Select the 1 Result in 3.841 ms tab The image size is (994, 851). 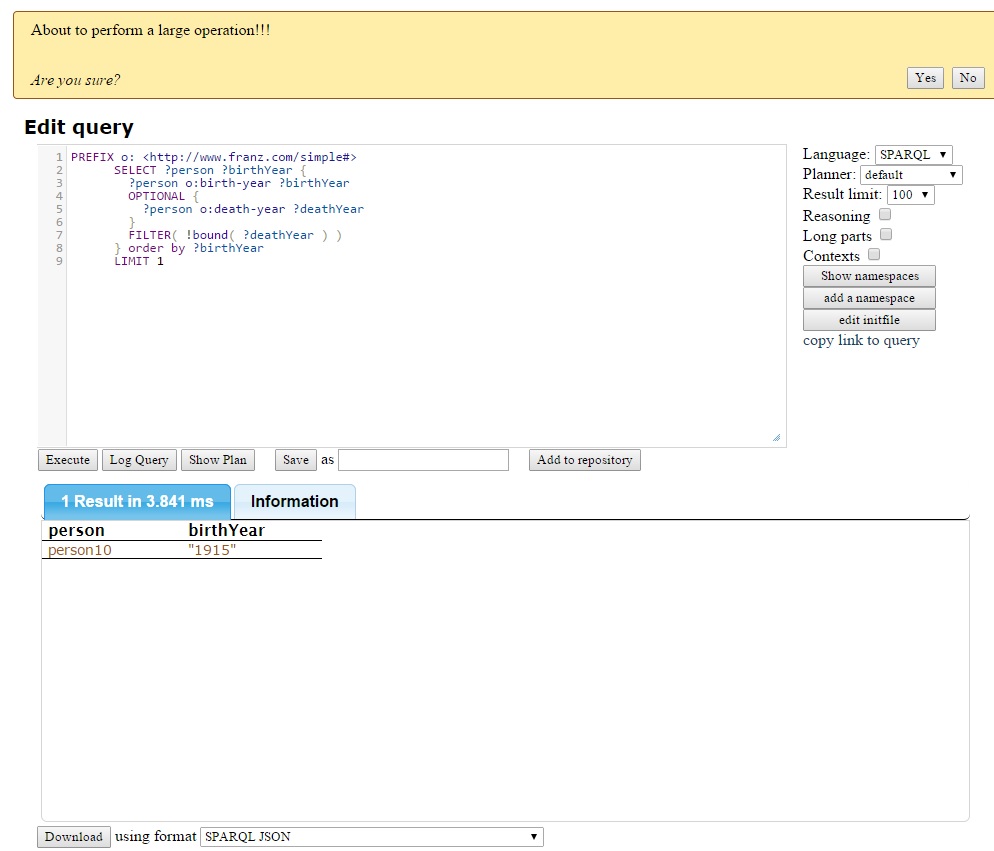click(137, 502)
